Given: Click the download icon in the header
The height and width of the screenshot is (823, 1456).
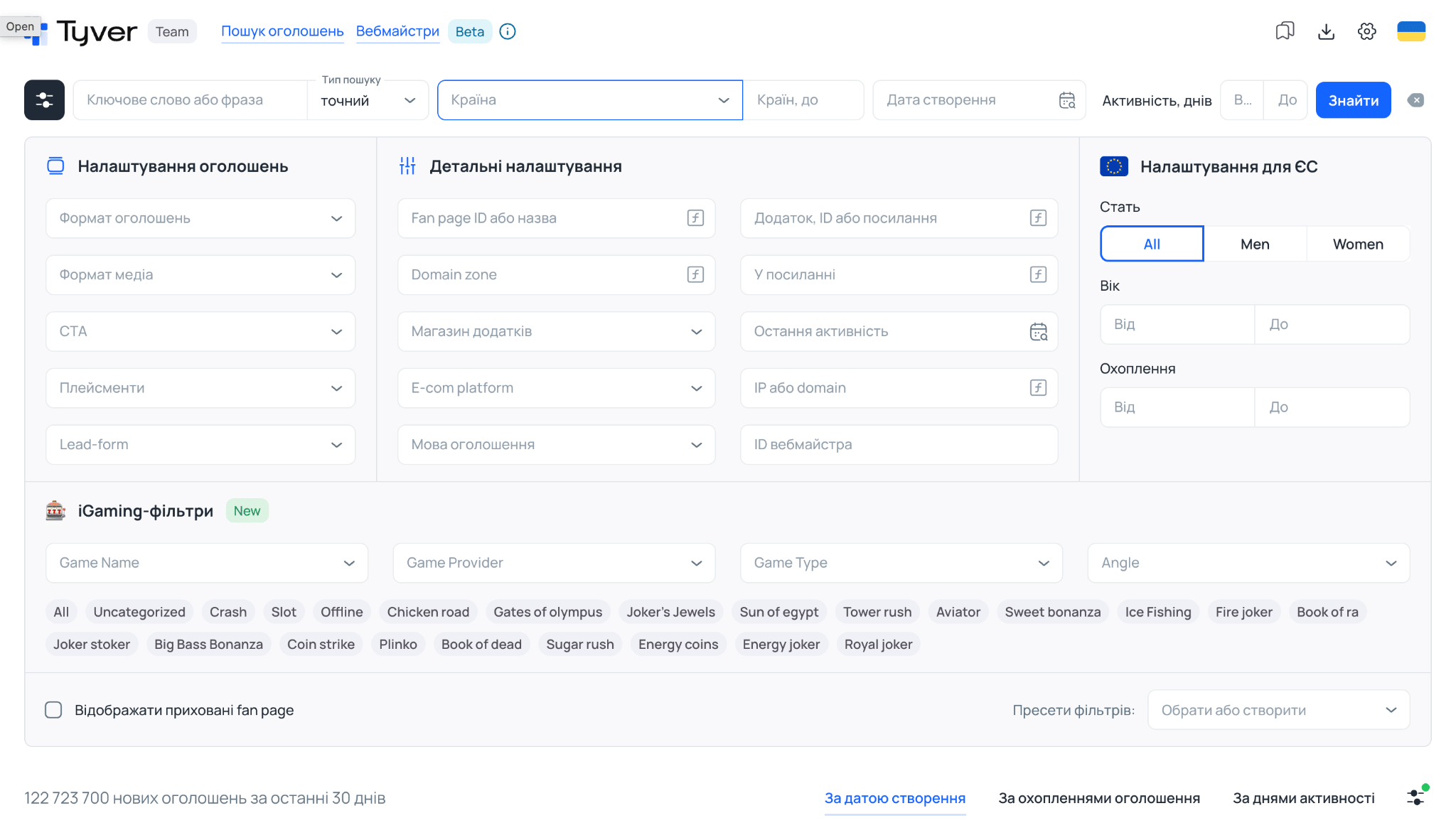Looking at the screenshot, I should 1326,31.
